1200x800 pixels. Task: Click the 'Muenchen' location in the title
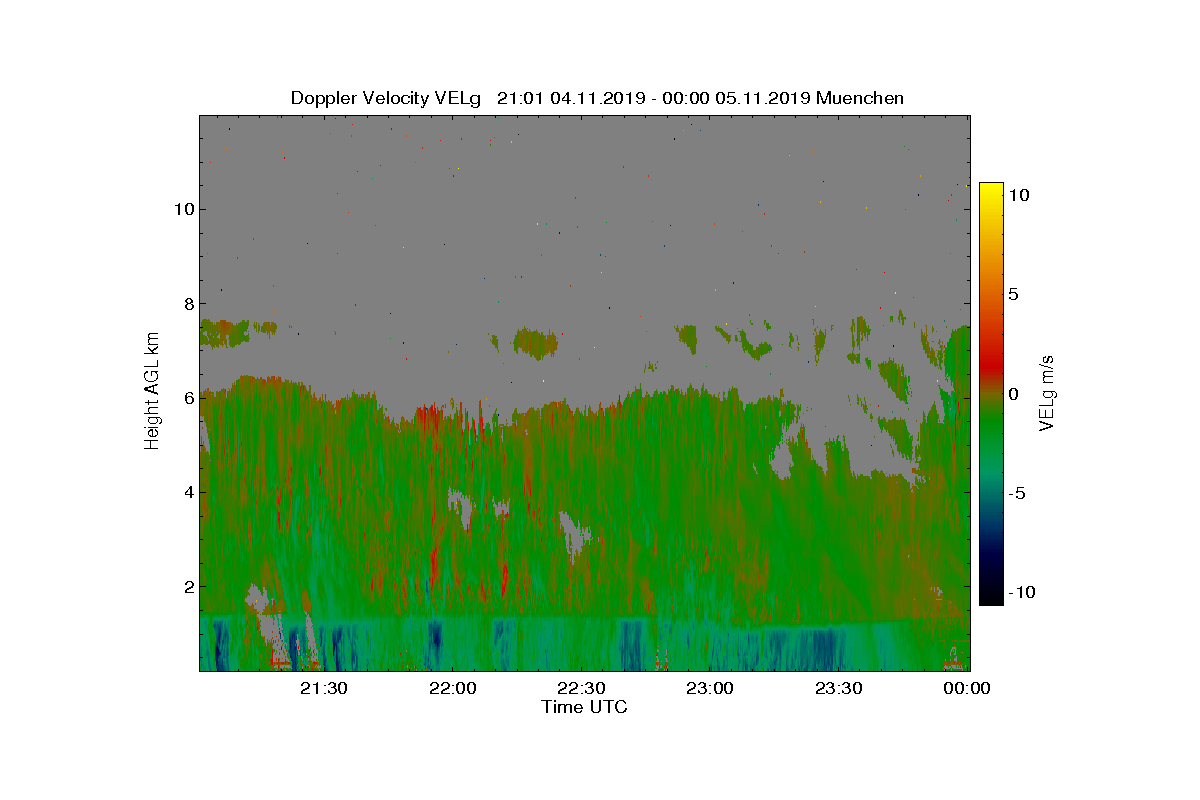[861, 98]
